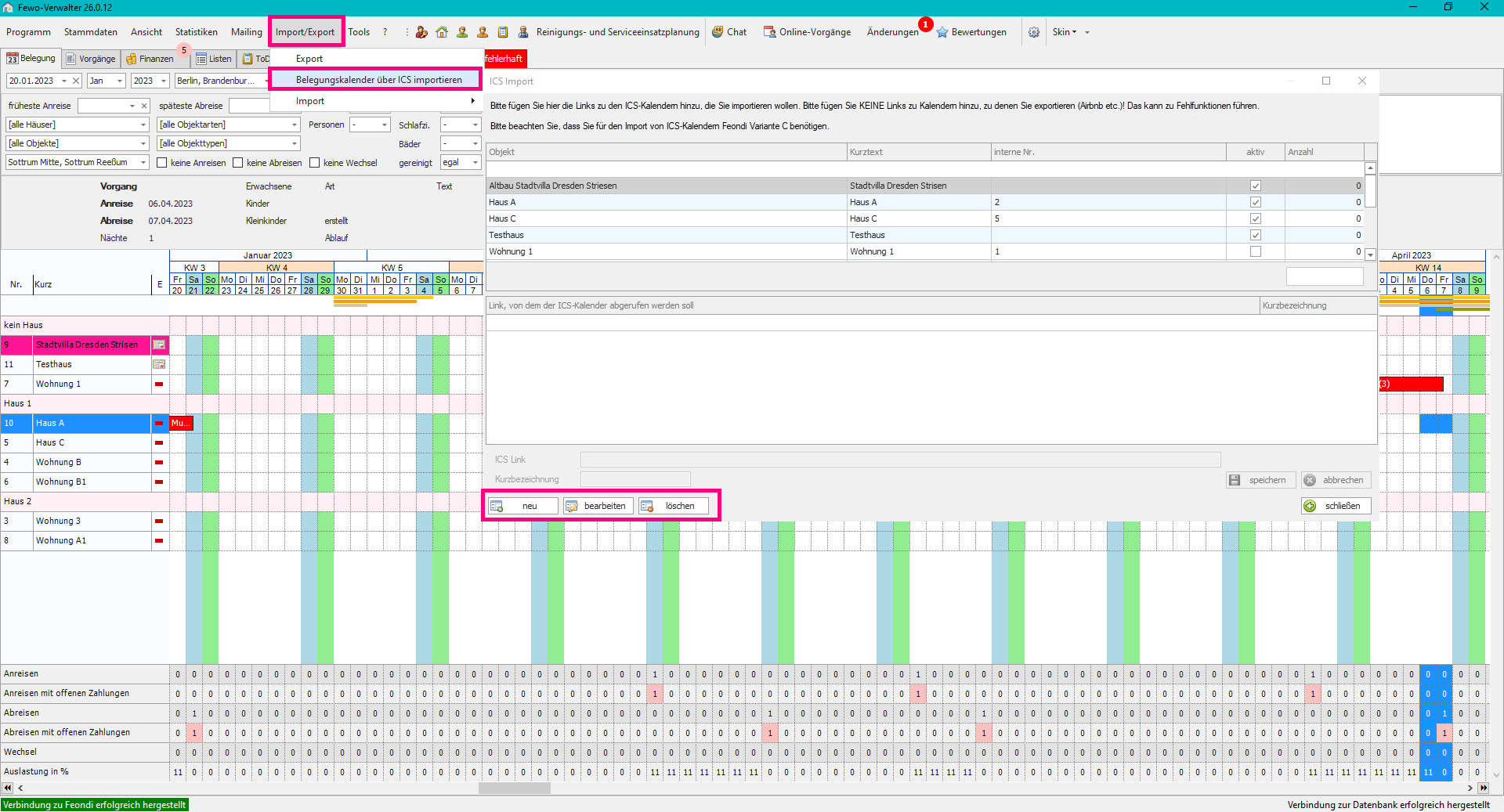This screenshot has height=812, width=1504.
Task: Choose Belegungskalender über ICS importieren
Action: click(x=378, y=80)
